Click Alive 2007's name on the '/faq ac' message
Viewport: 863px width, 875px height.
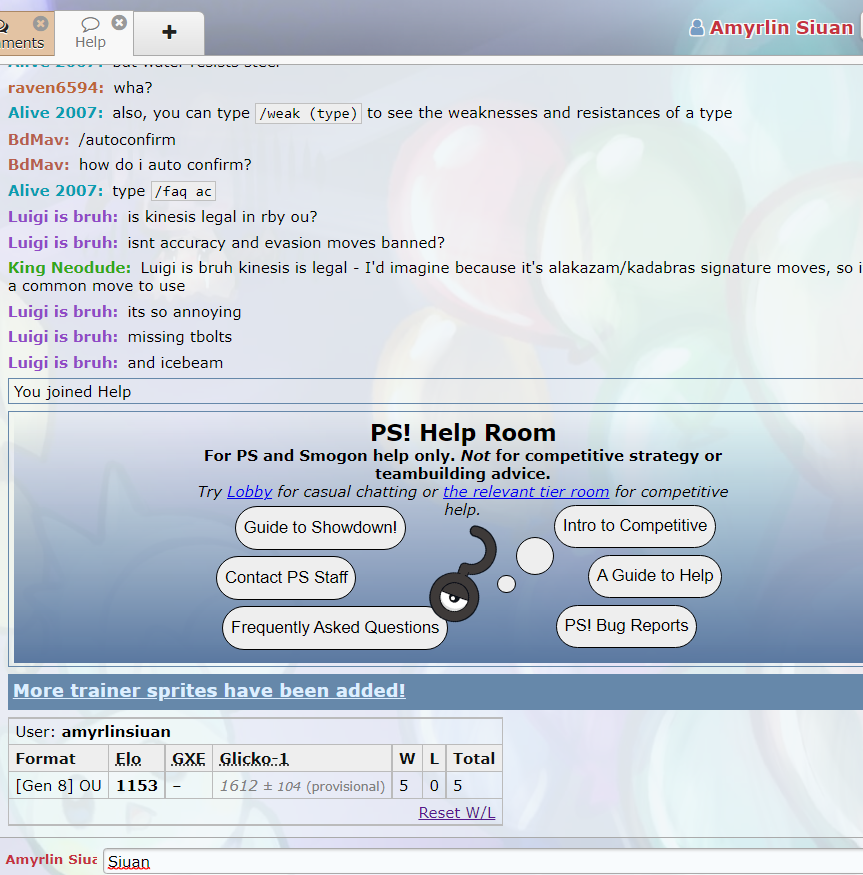pyautogui.click(x=55, y=191)
